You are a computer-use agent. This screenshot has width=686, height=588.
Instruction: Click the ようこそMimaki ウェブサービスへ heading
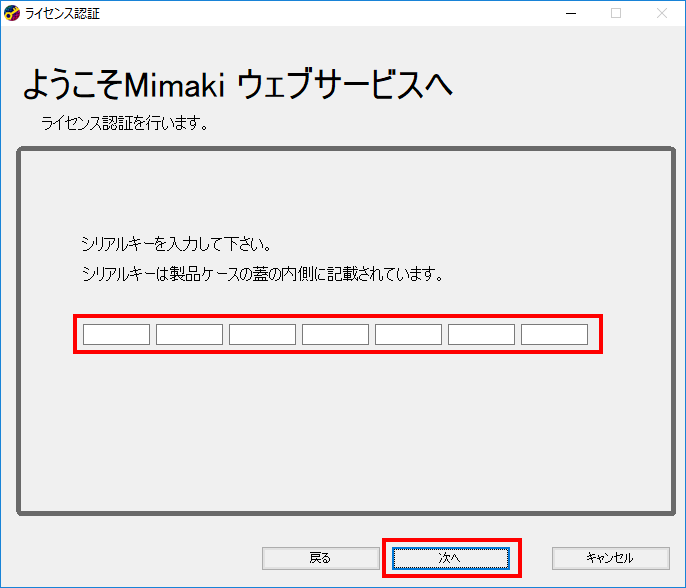pos(238,84)
